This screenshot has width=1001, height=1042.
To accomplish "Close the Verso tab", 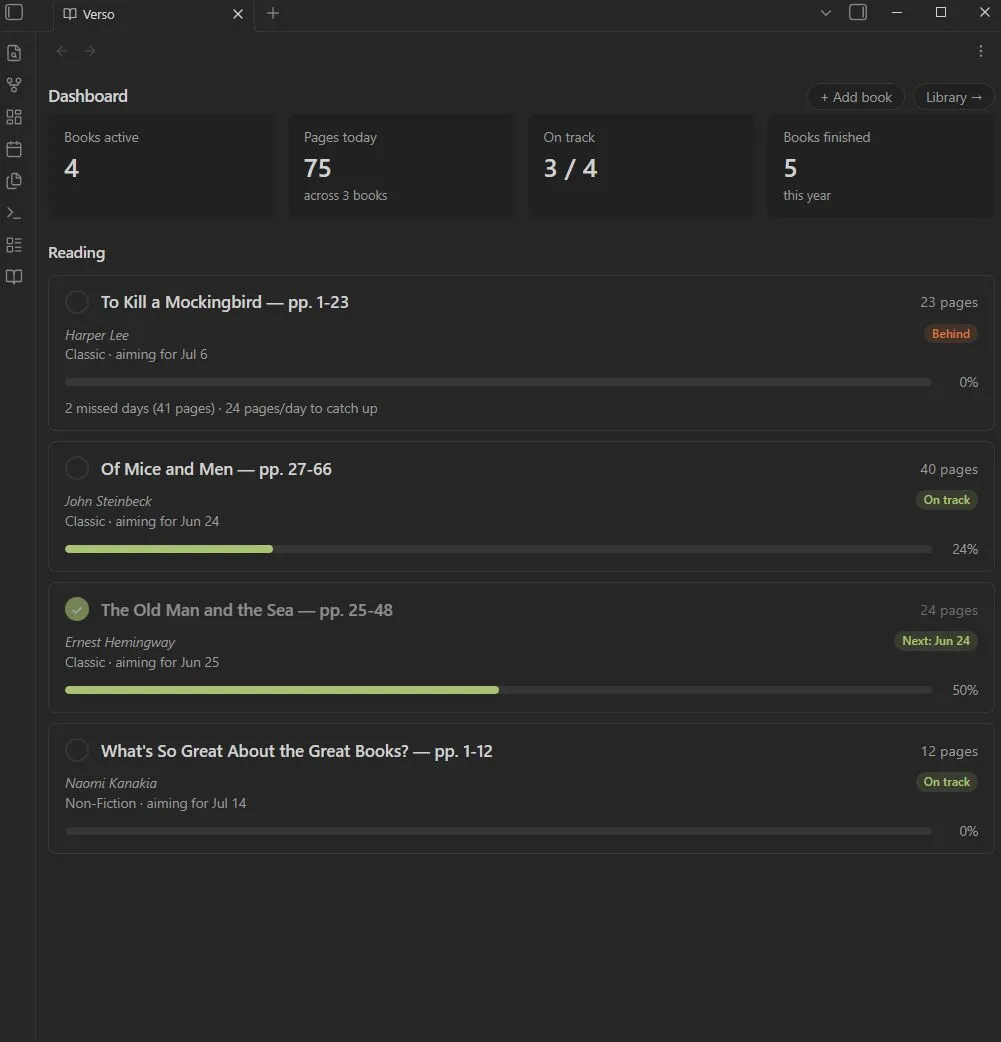I will tap(238, 14).
